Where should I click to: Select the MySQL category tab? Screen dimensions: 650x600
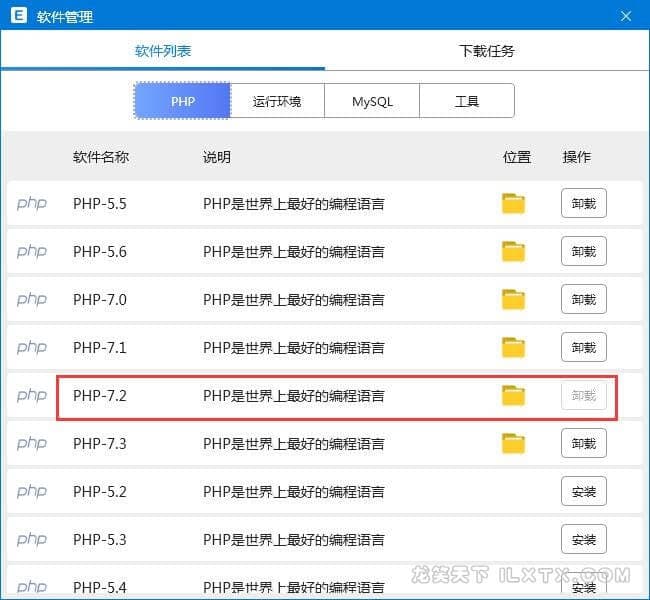pyautogui.click(x=372, y=101)
